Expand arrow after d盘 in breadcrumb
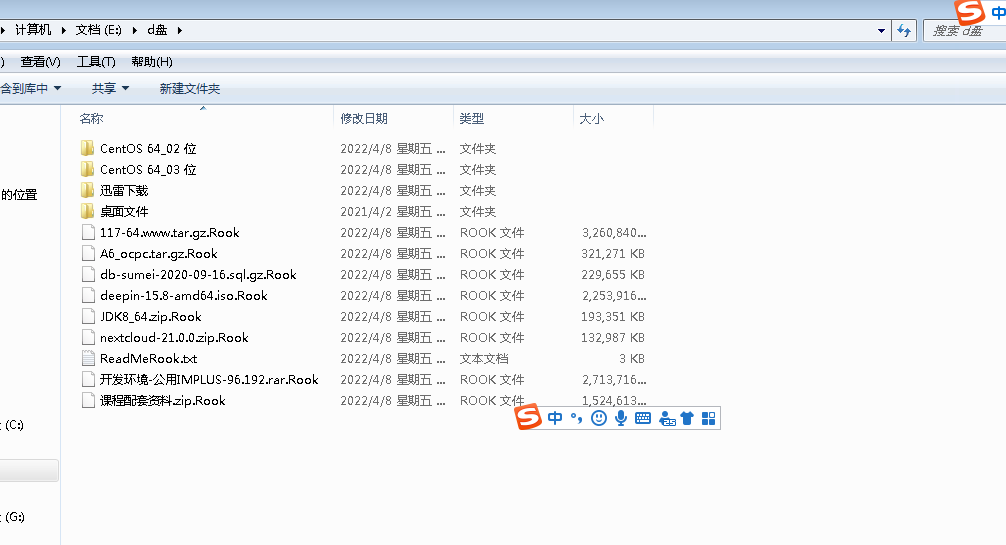Screen dimensions: 1006x545 click(180, 30)
